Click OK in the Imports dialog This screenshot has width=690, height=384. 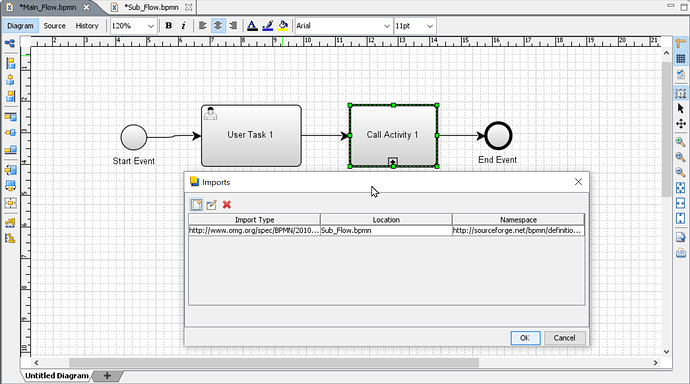[x=525, y=338]
